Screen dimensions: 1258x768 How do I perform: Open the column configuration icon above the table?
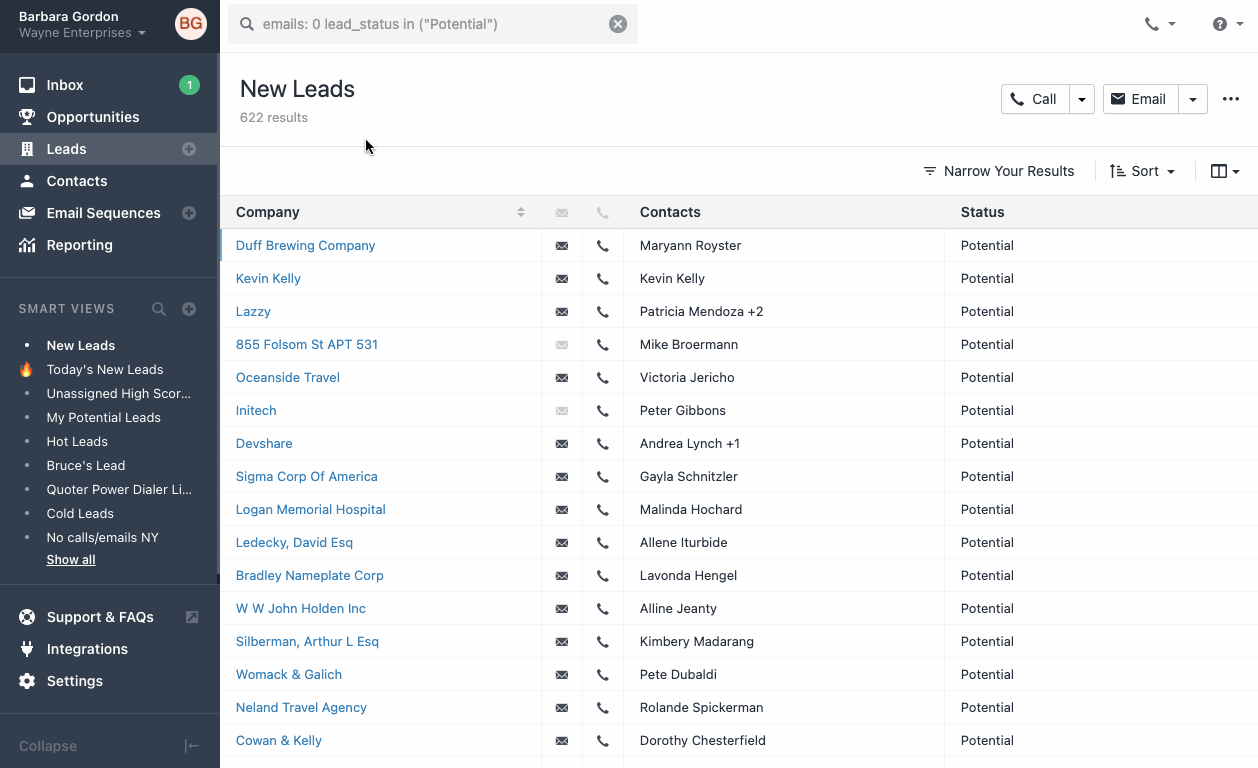(1223, 171)
